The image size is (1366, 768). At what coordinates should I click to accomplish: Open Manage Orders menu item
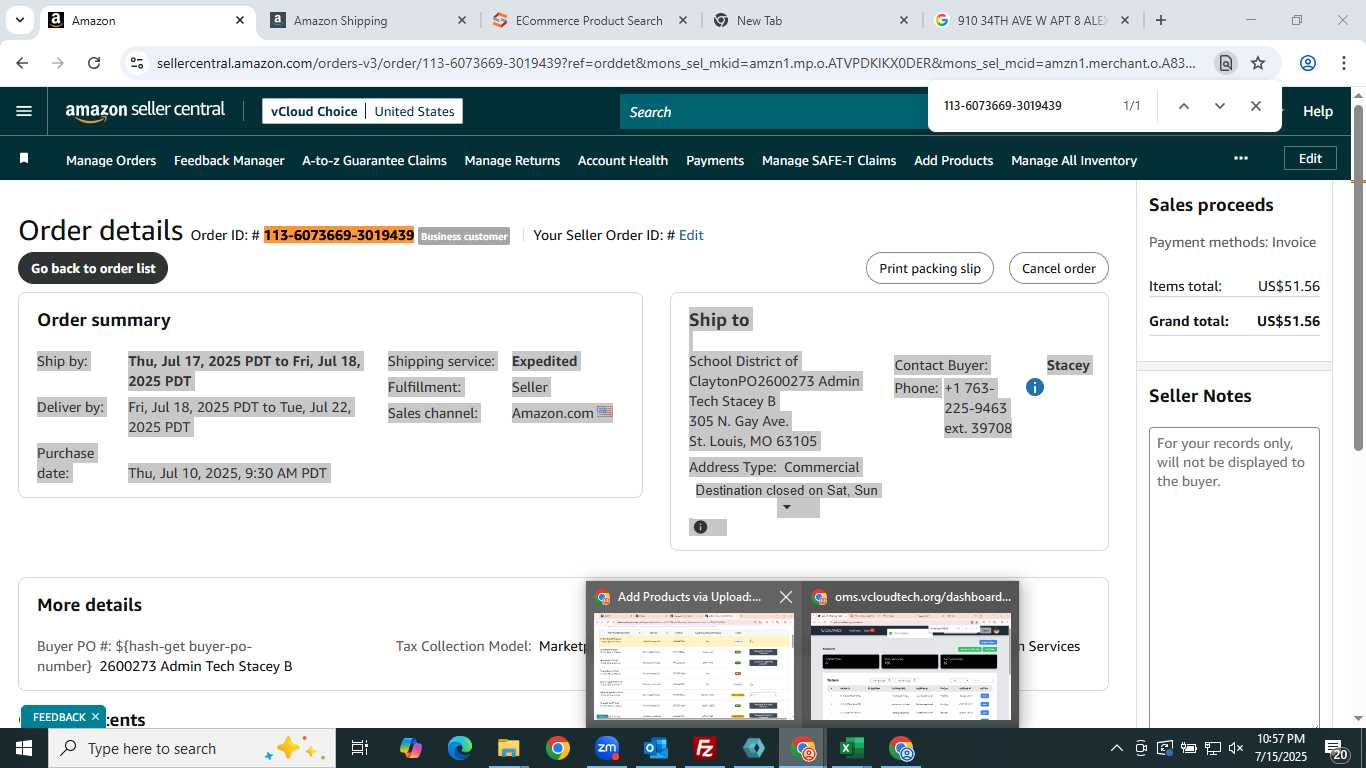tap(111, 160)
